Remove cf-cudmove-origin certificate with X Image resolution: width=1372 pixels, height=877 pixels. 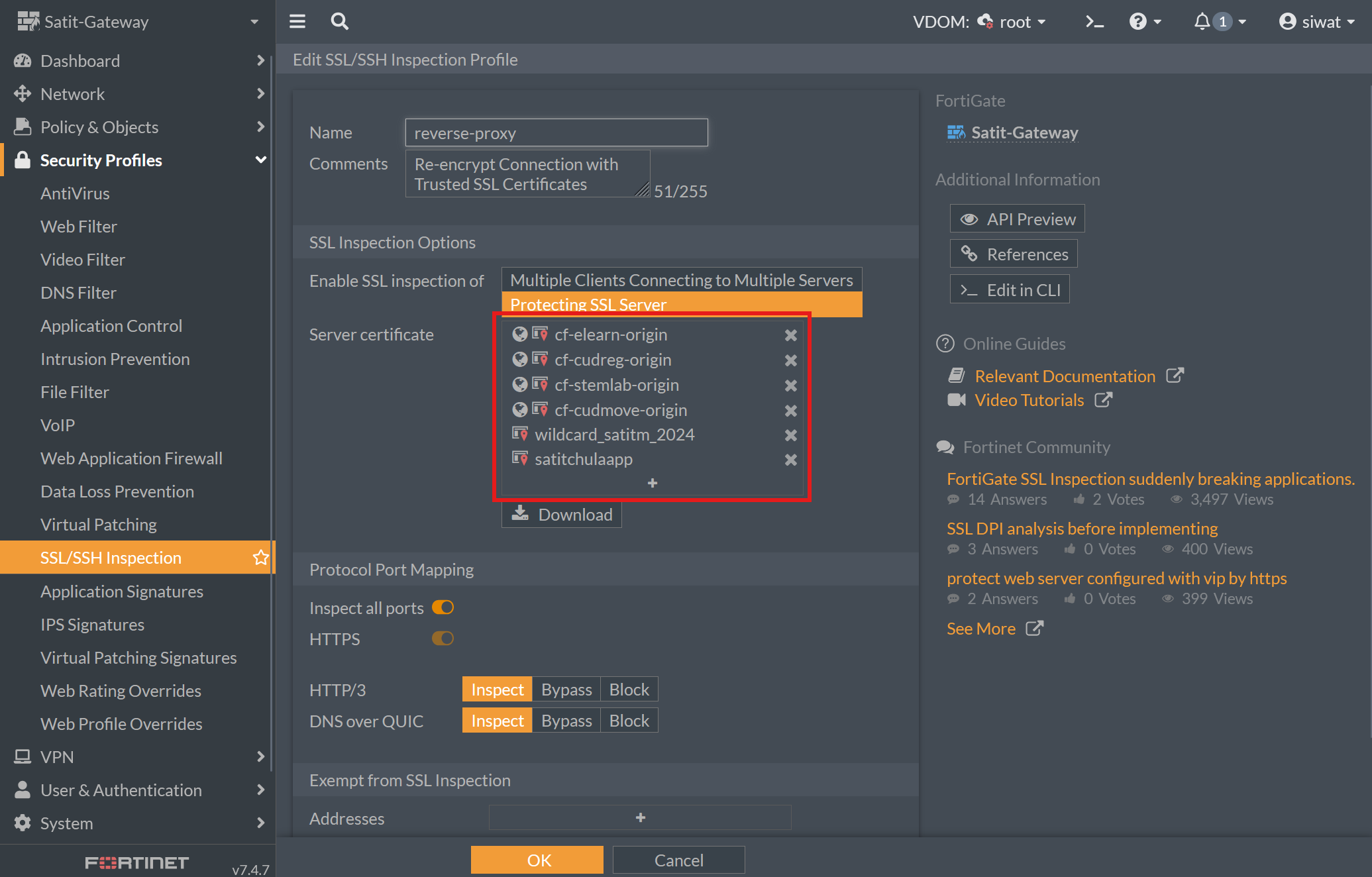click(x=791, y=411)
